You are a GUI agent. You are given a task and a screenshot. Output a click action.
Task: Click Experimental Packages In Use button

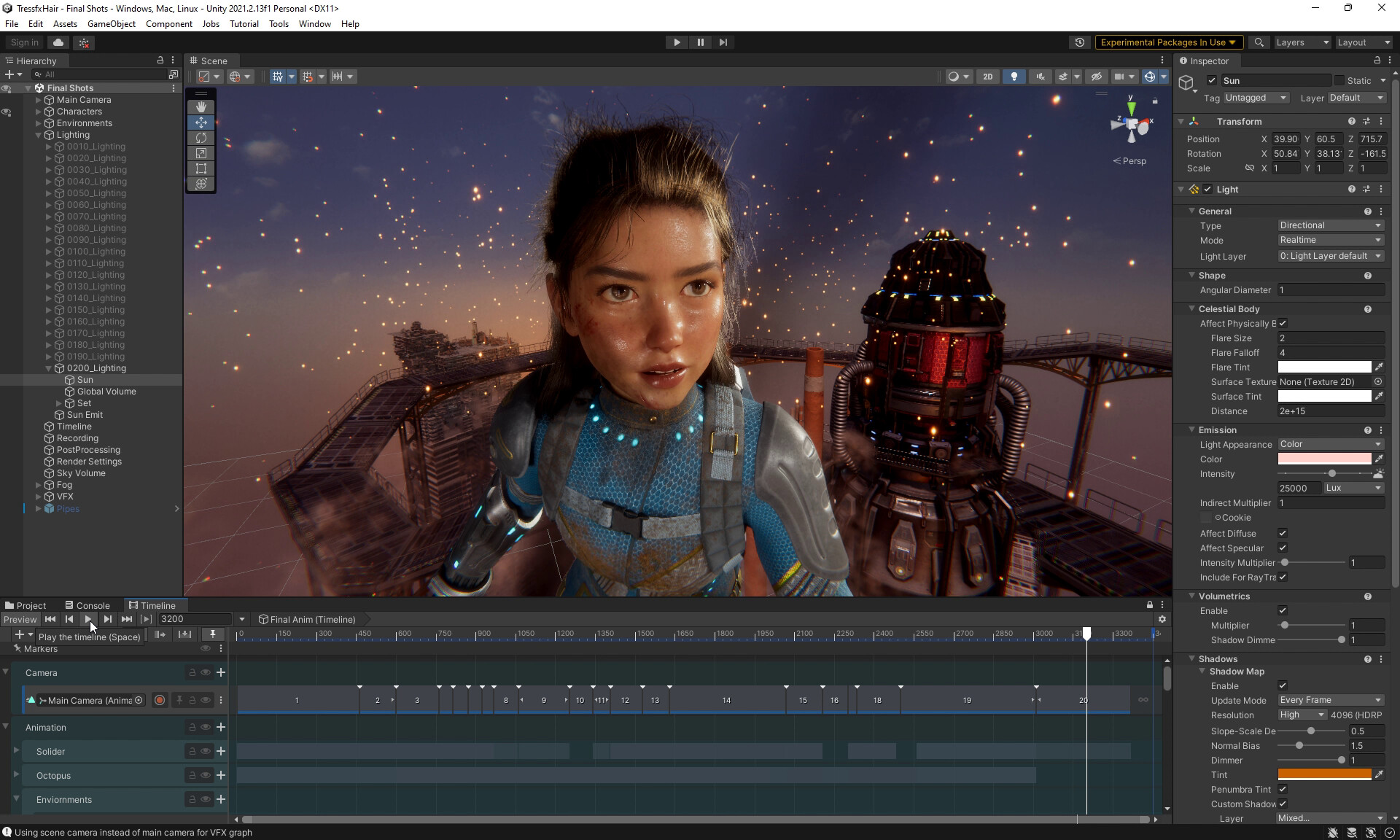[1168, 42]
